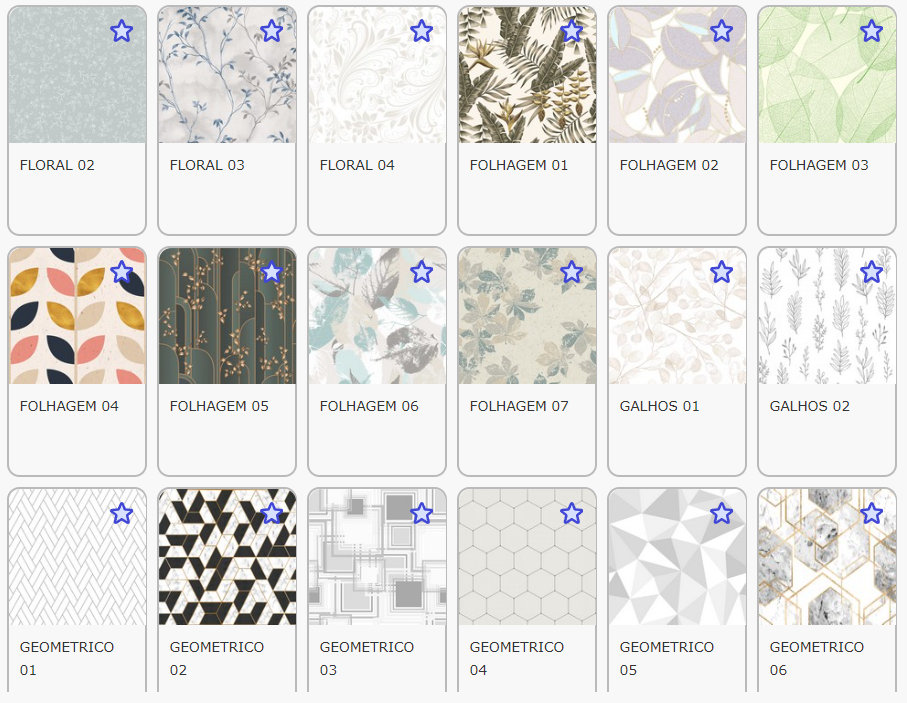Screen dimensions: 907x703
Task: Star the FOLHAGEM 04 pattern
Action: point(121,272)
